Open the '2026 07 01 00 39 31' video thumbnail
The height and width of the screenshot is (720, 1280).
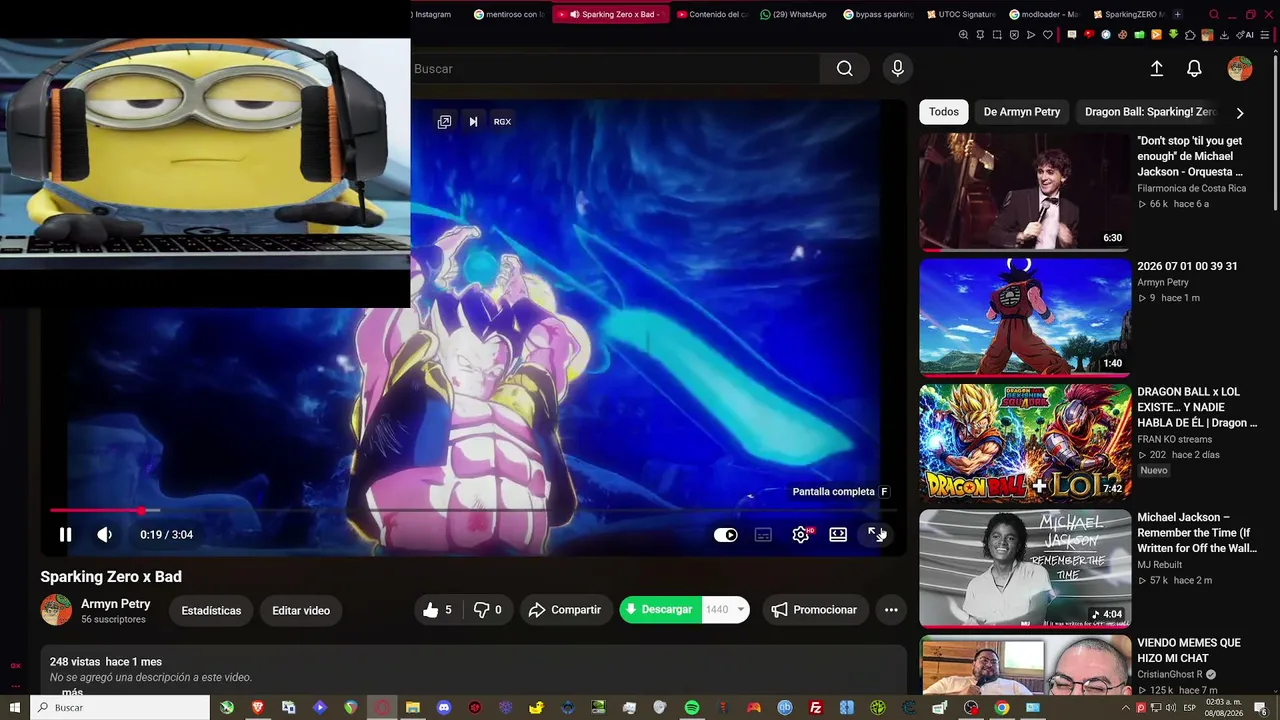(1025, 317)
